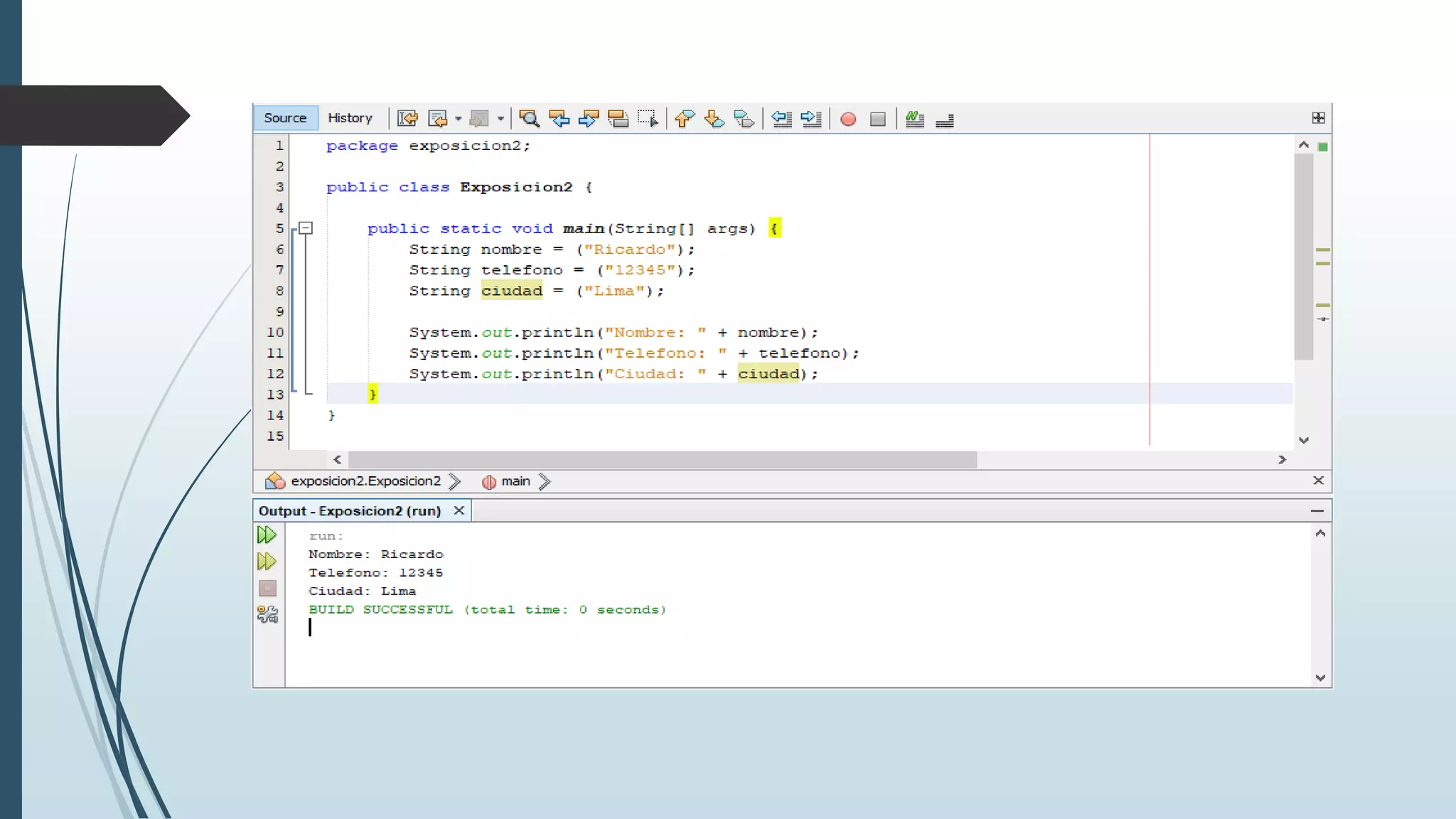The image size is (1456, 819).
Task: Toggle Rectangular Selection mode
Action: pos(648,119)
